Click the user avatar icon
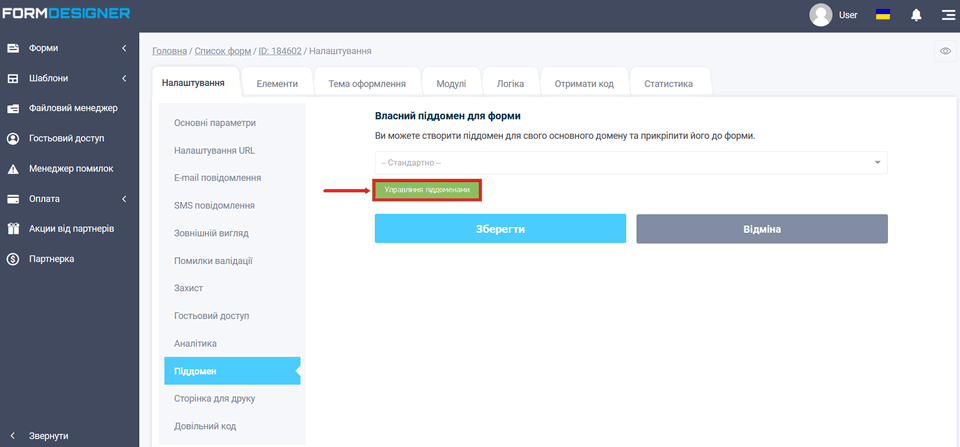Image resolution: width=960 pixels, height=447 pixels. click(821, 15)
